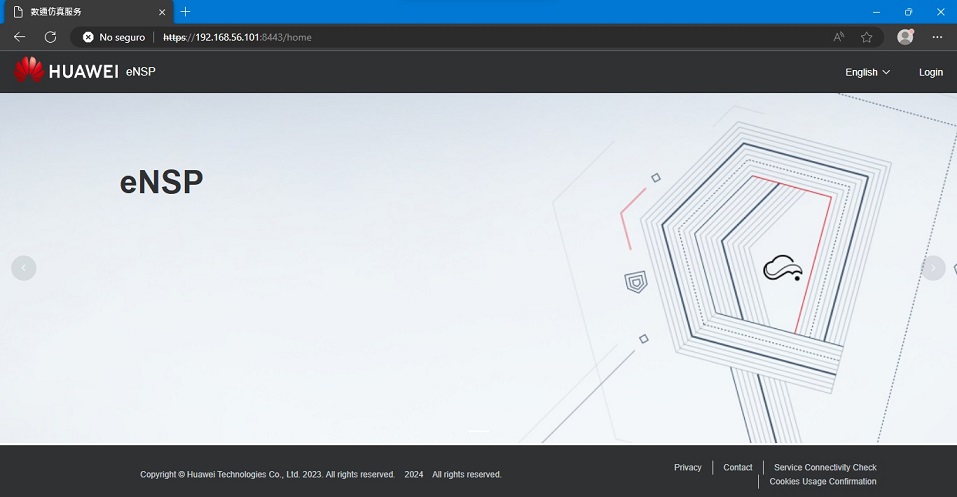The width and height of the screenshot is (957, 497).
Task: Reload the page with refresh icon
Action: [50, 37]
